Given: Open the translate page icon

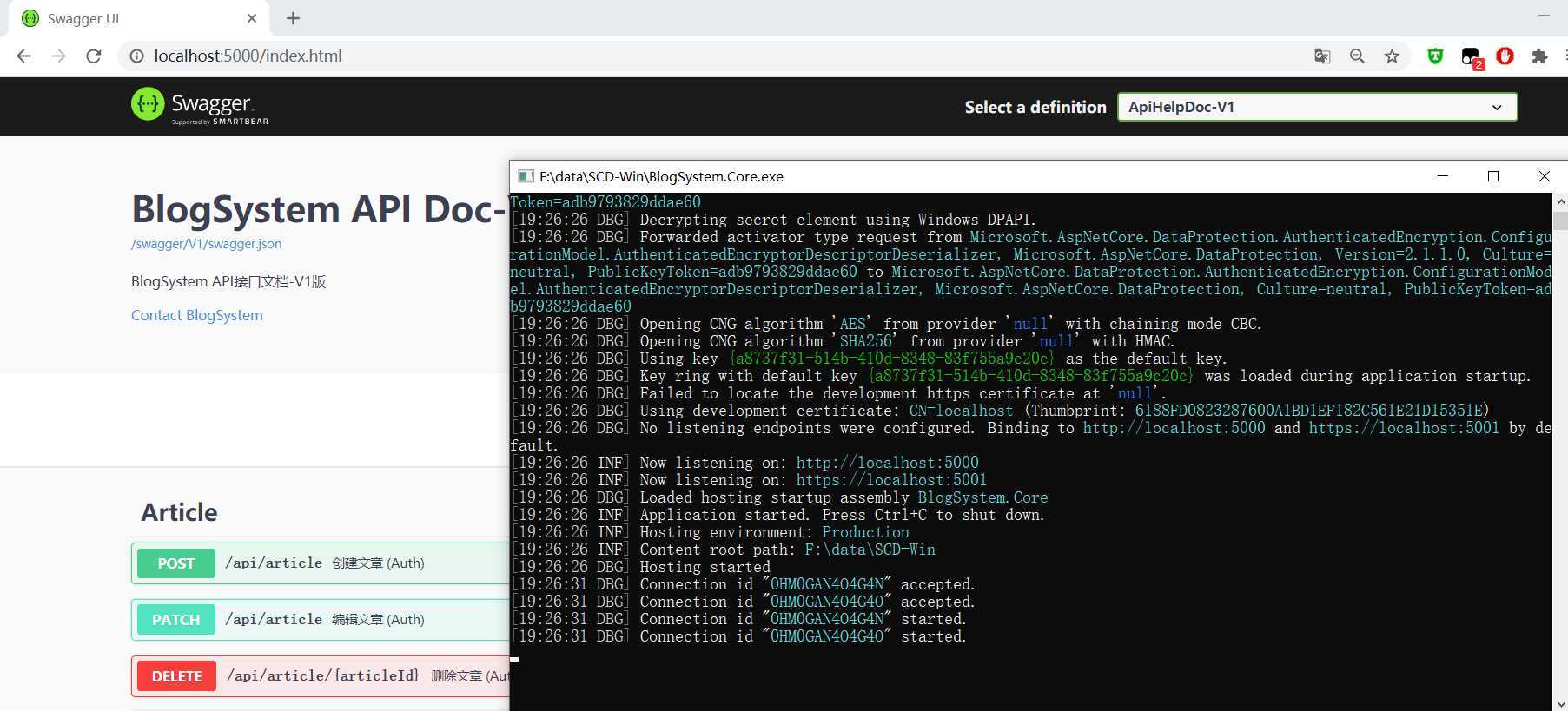Looking at the screenshot, I should (1322, 56).
